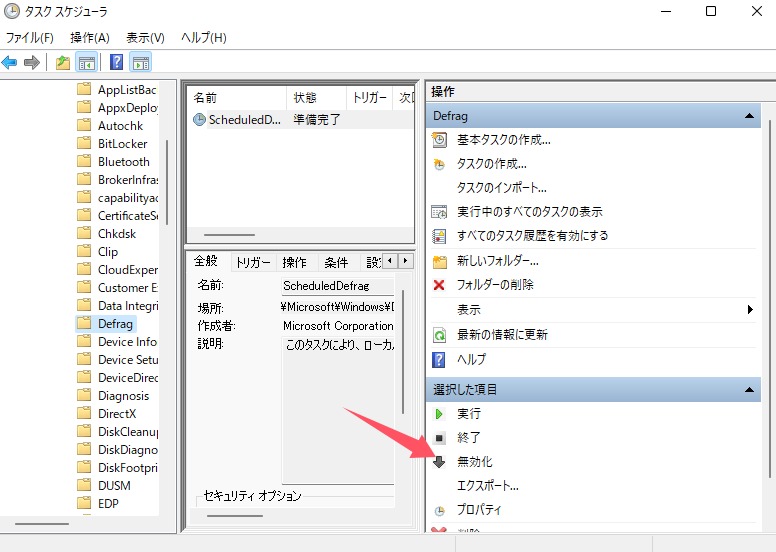Click the 基本タスクの作成 icon
Image resolution: width=776 pixels, height=552 pixels.
(439, 140)
